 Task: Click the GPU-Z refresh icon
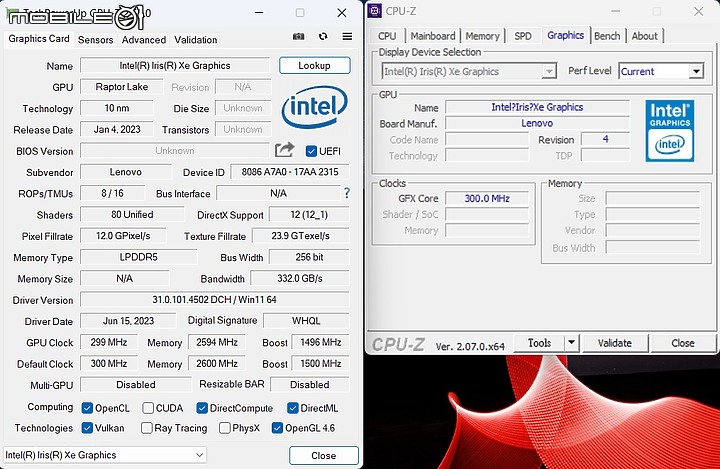coord(323,36)
